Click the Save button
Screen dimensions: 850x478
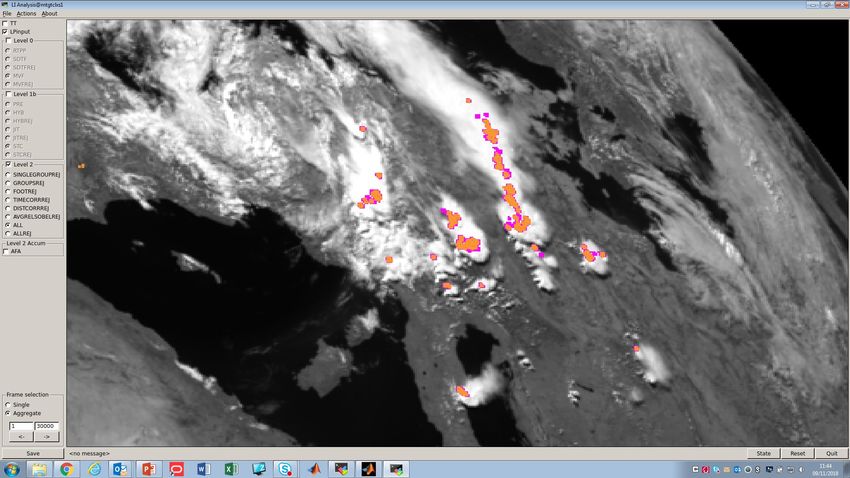click(x=33, y=453)
